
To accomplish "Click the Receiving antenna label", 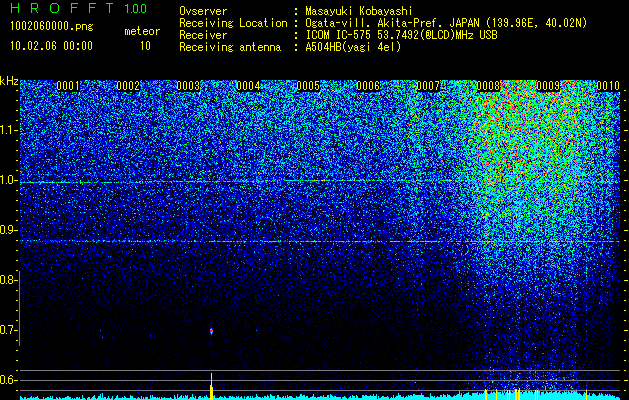I will click(x=230, y=47).
